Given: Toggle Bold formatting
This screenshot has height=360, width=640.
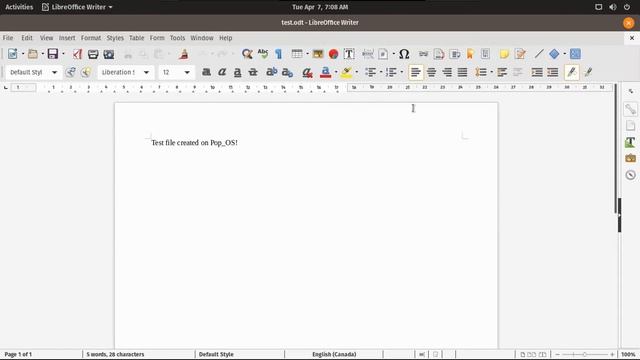Looking at the screenshot, I should (x=206, y=72).
